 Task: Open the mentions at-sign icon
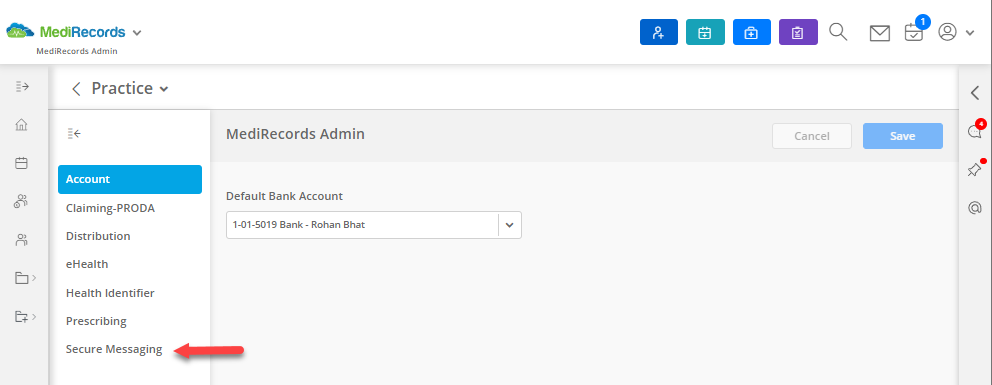pos(975,207)
